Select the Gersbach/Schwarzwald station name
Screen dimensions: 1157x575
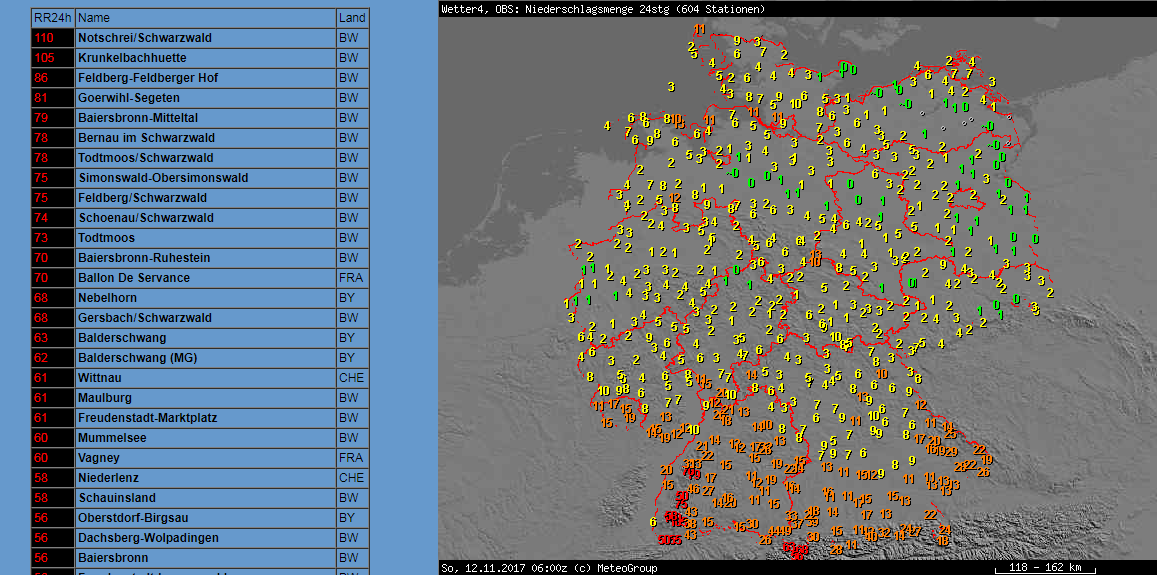[145, 317]
